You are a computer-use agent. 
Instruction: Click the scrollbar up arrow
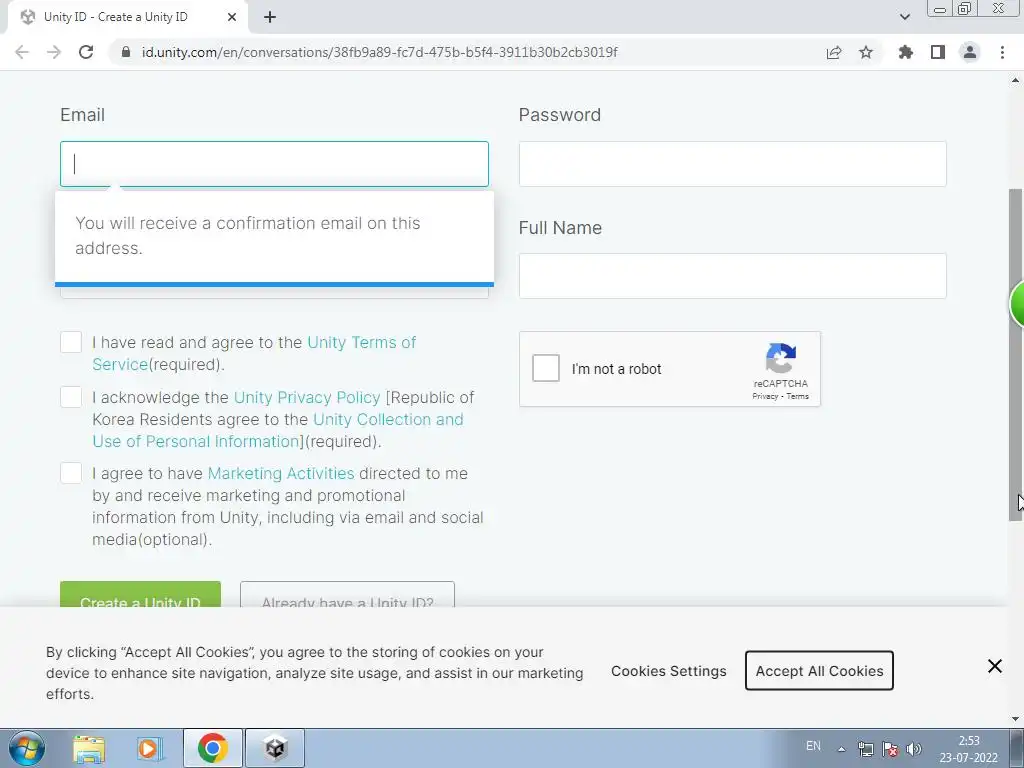(x=1016, y=81)
